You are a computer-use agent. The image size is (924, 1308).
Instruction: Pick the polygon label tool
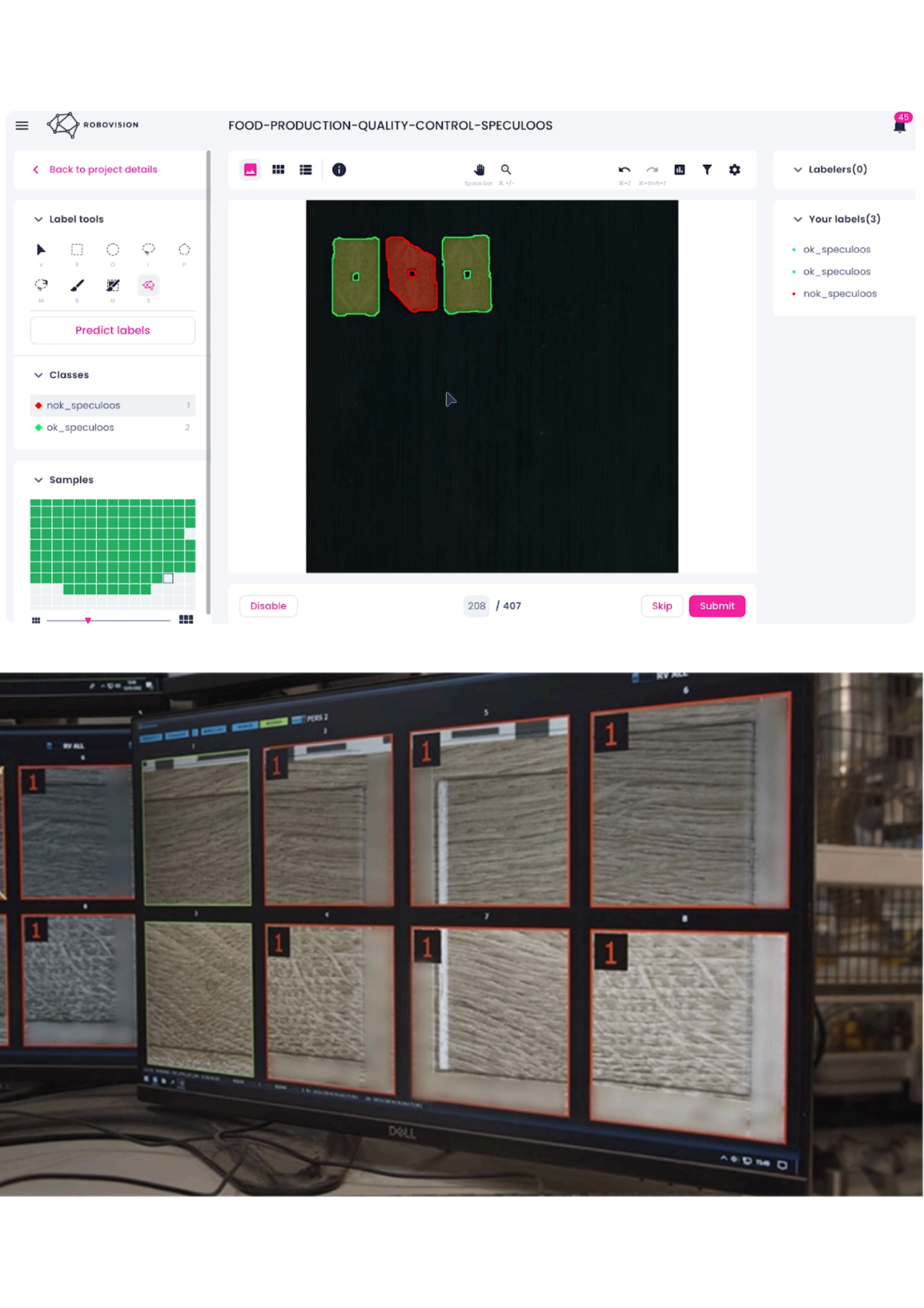click(184, 250)
